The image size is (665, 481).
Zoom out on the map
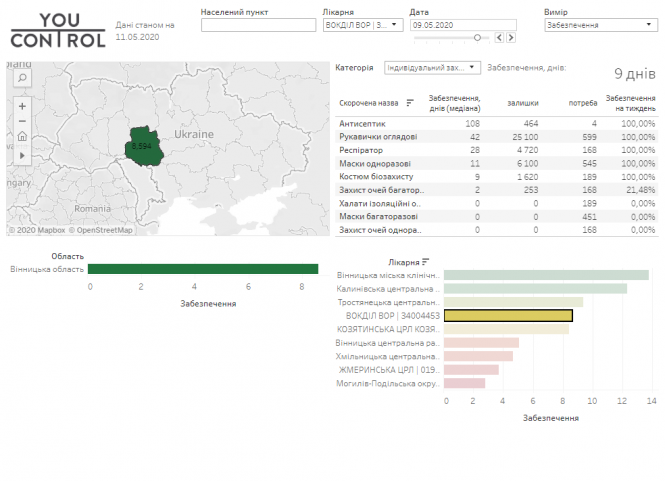pos(22,121)
